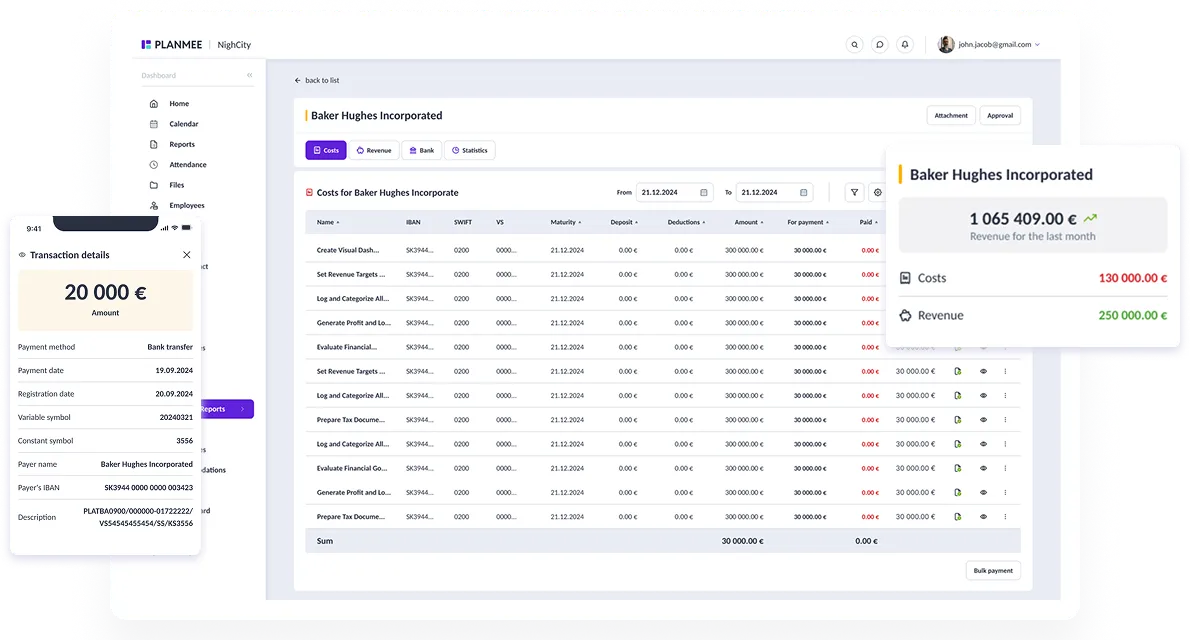Screen dimensions: 1190x640
Task: Click the eye icon beside Transaction details
Action: coord(22,255)
